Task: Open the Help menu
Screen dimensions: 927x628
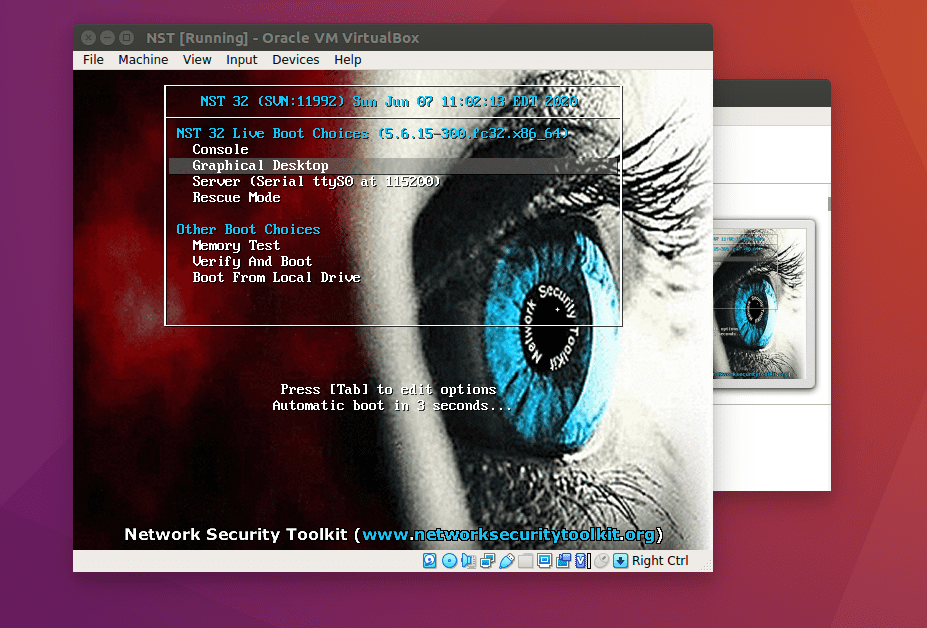Action: tap(348, 60)
